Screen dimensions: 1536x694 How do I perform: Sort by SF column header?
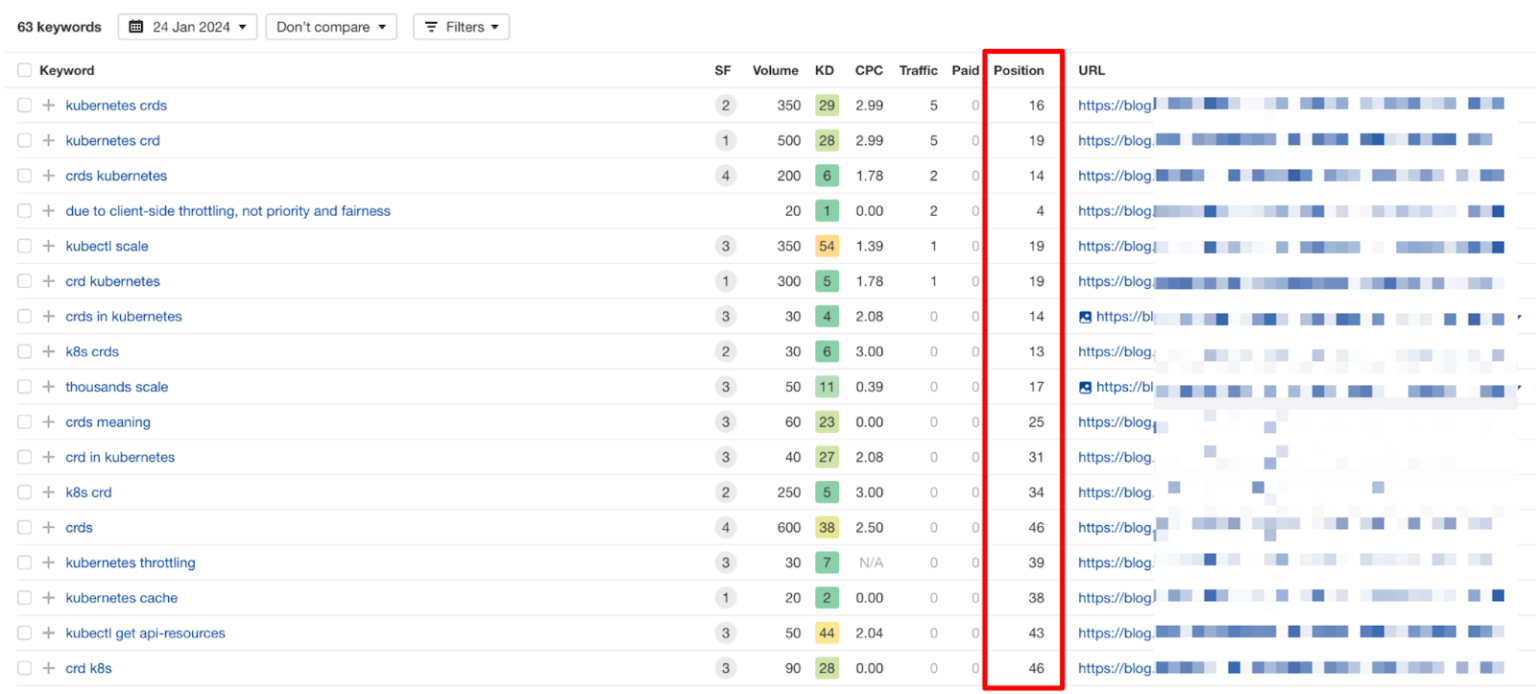coord(723,70)
